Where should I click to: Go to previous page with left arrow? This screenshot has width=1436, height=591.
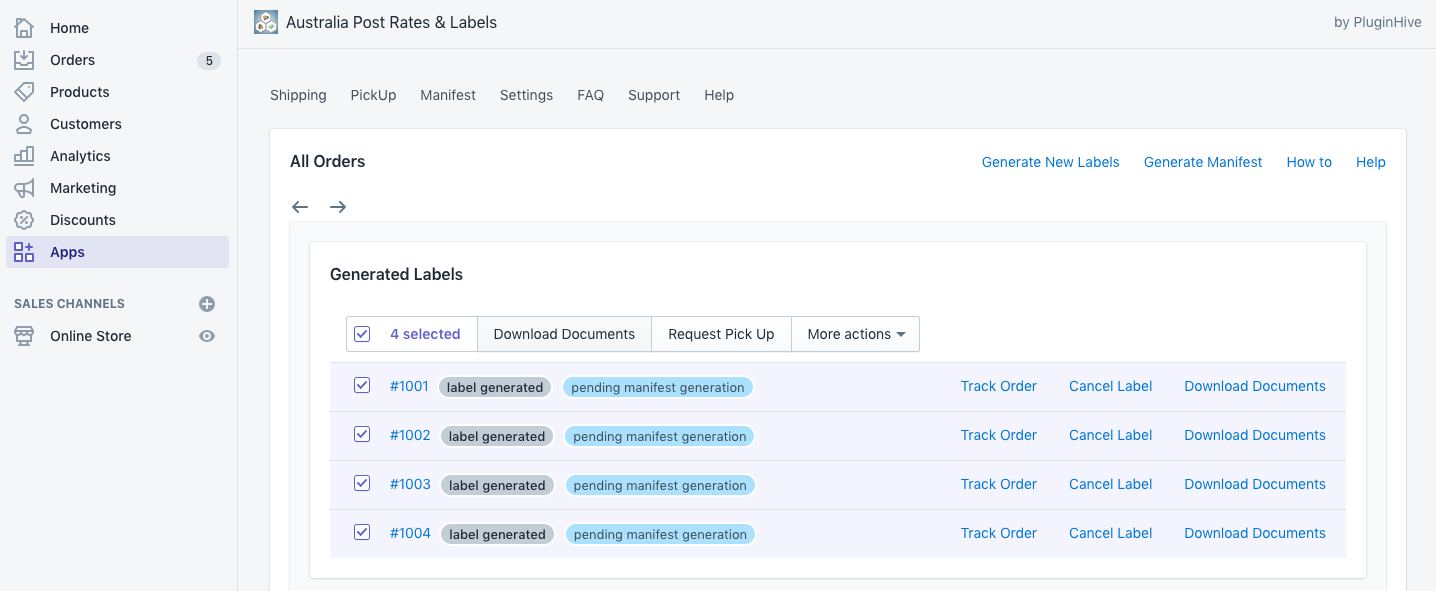tap(300, 207)
